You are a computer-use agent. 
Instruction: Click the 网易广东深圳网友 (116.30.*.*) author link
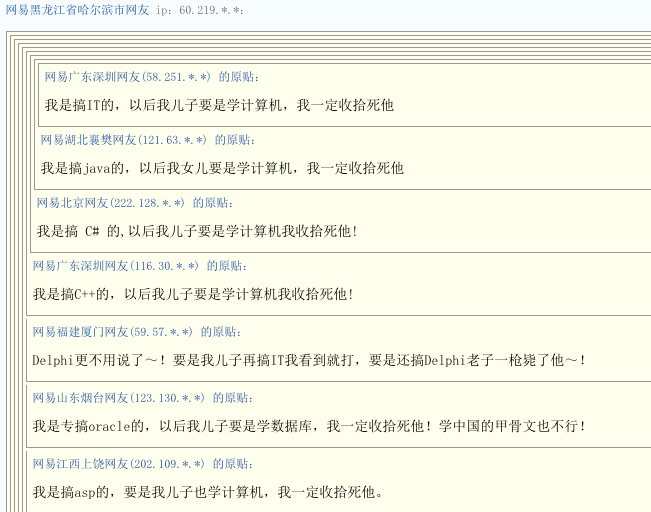(x=115, y=266)
